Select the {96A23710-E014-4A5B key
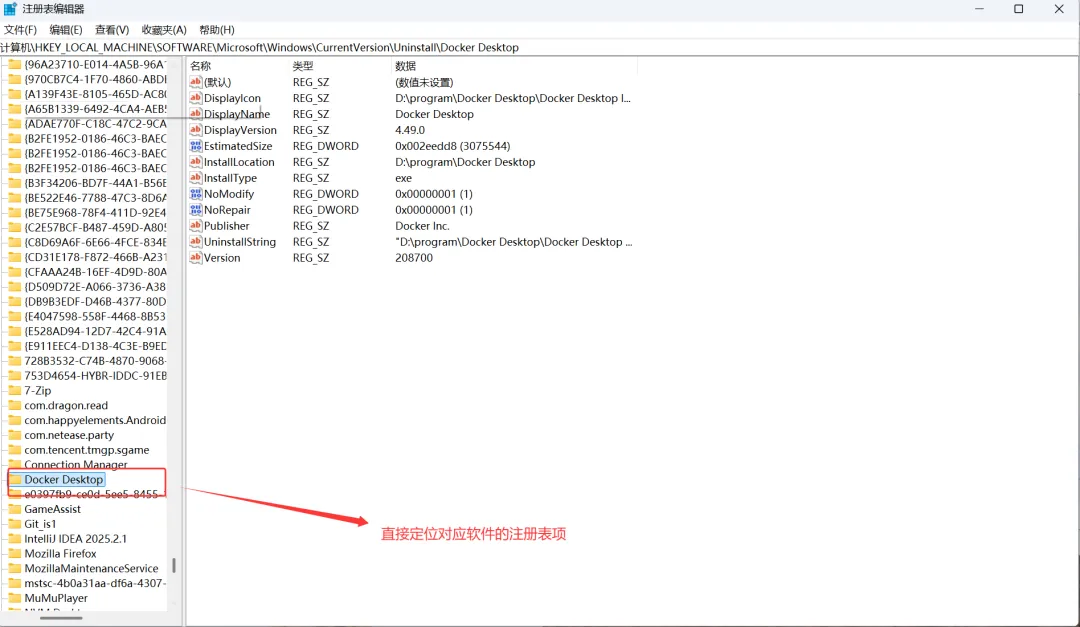This screenshot has height=627, width=1080. 95,64
